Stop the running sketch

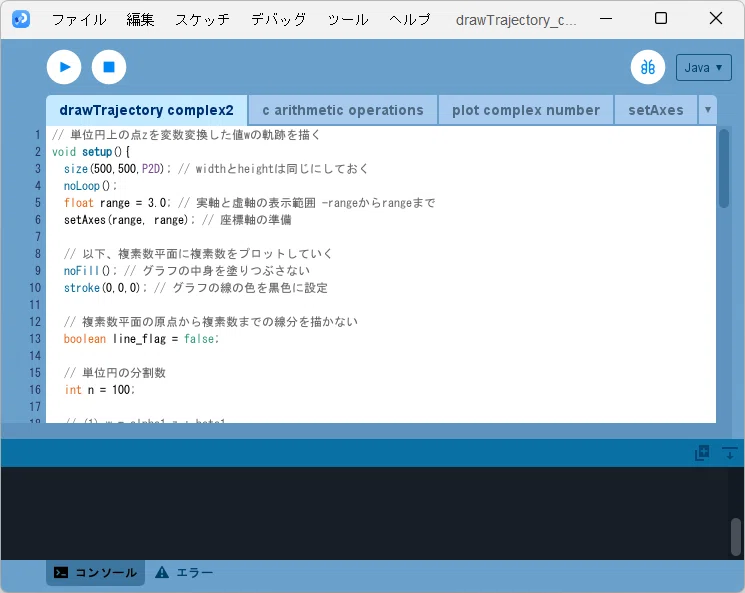tap(109, 67)
